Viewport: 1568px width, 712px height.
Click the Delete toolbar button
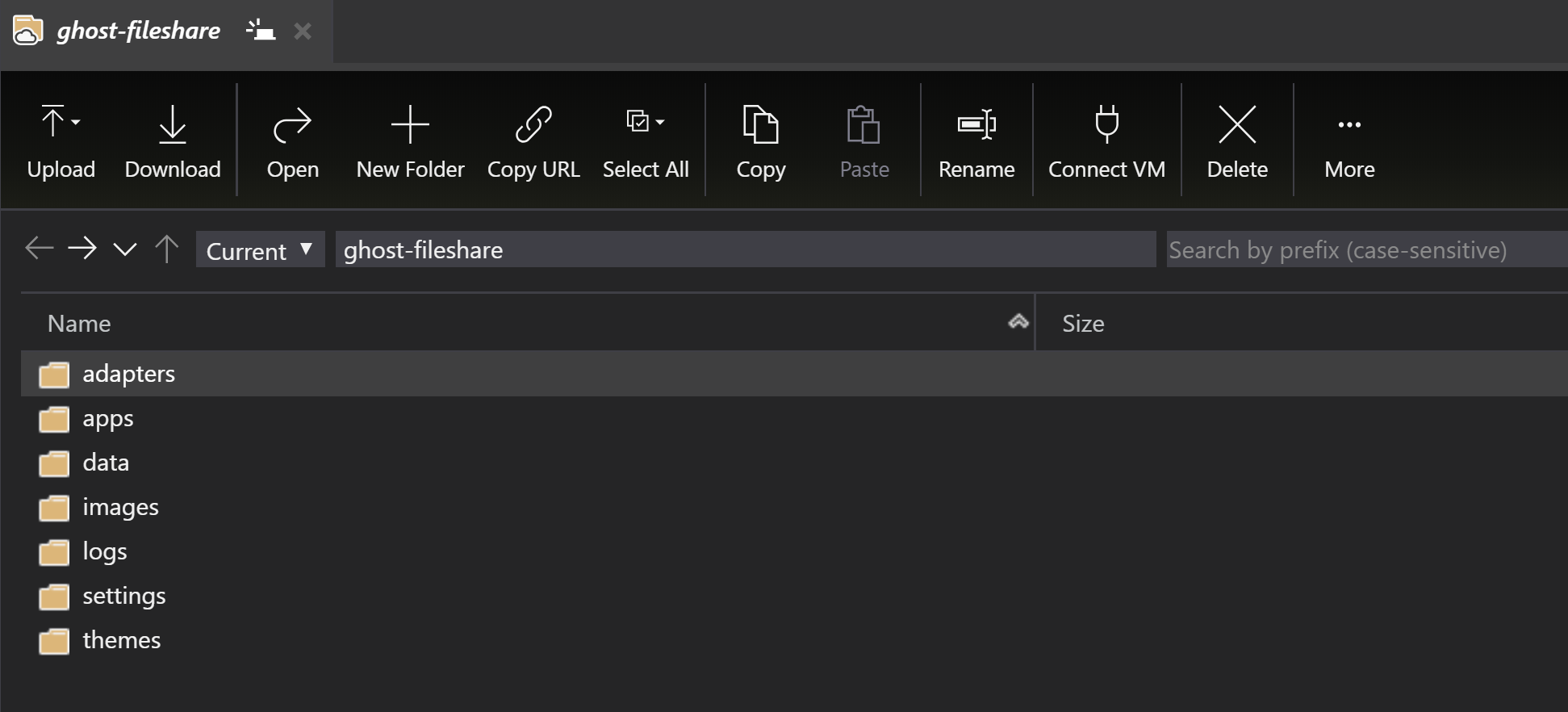tap(1237, 141)
